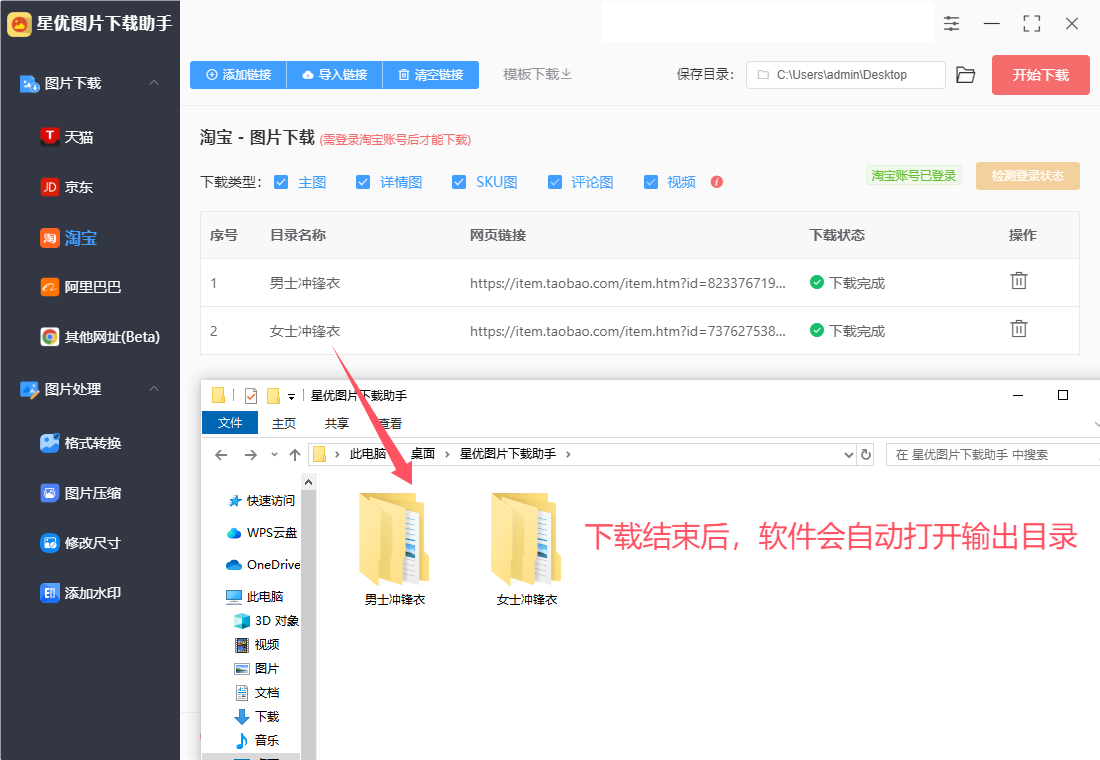Viewport: 1100px width, 760px height.
Task: Open the 格式转换 format conversion tool
Action: point(81,443)
